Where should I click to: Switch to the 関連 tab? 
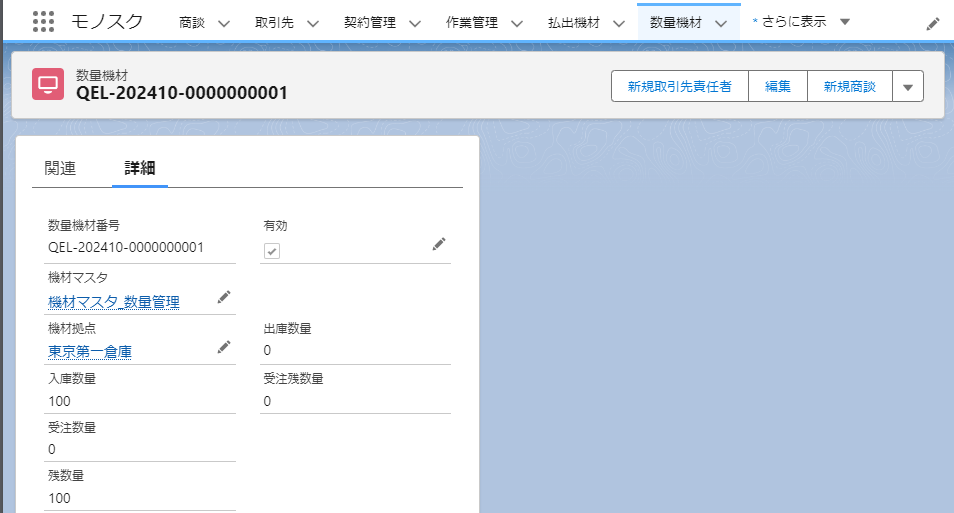pos(60,168)
